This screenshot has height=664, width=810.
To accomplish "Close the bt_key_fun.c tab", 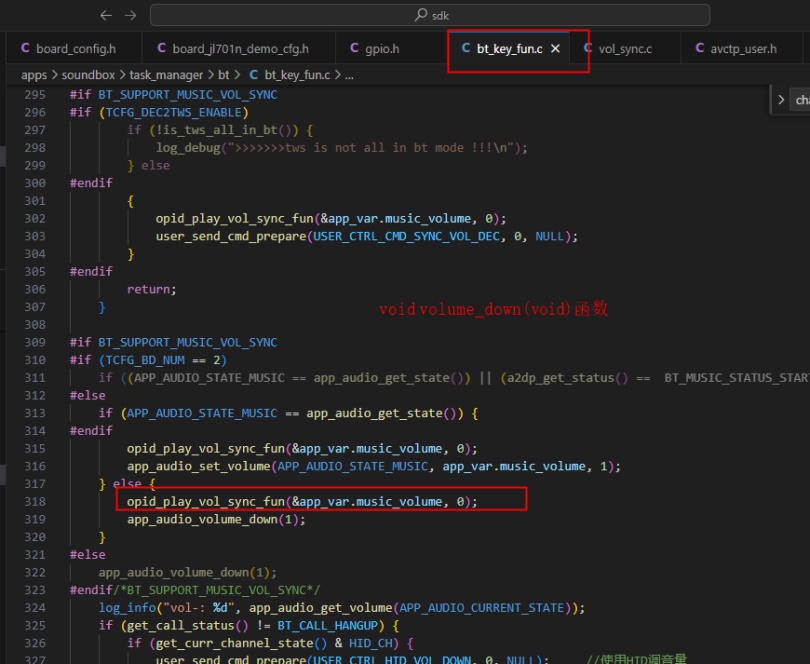I will click(x=555, y=49).
